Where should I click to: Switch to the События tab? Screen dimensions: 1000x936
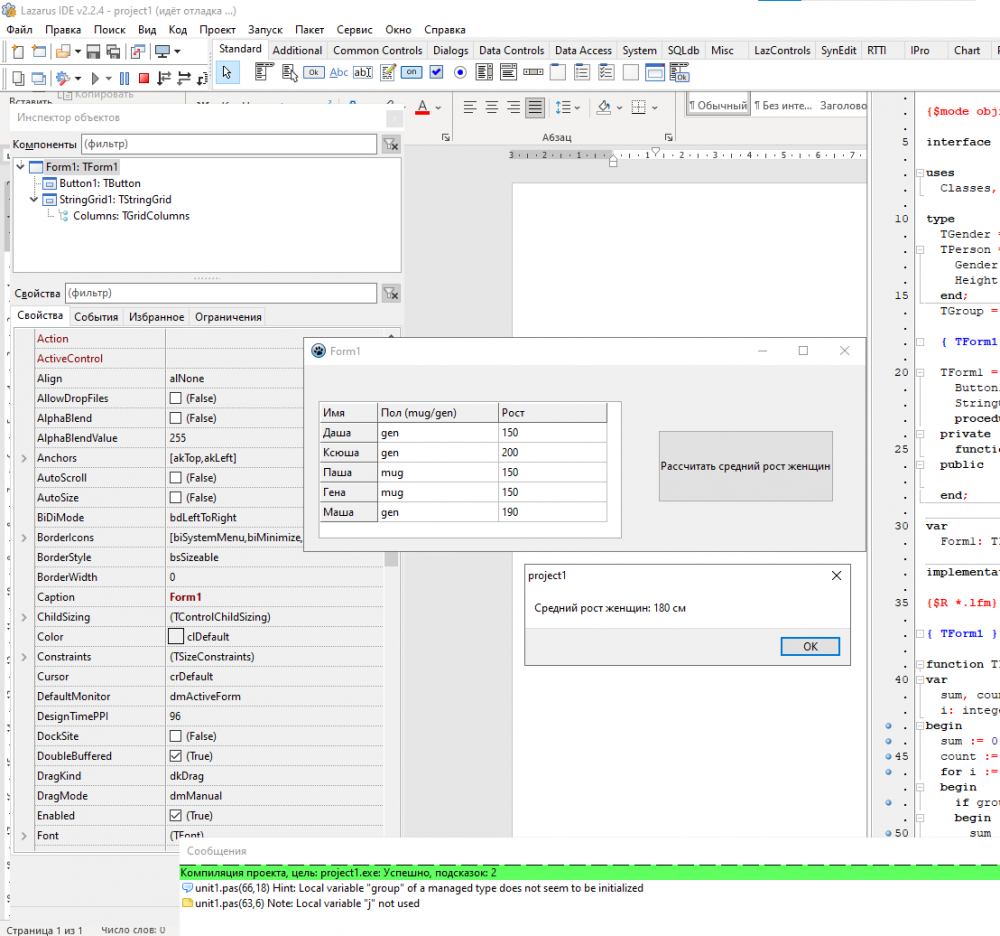96,317
